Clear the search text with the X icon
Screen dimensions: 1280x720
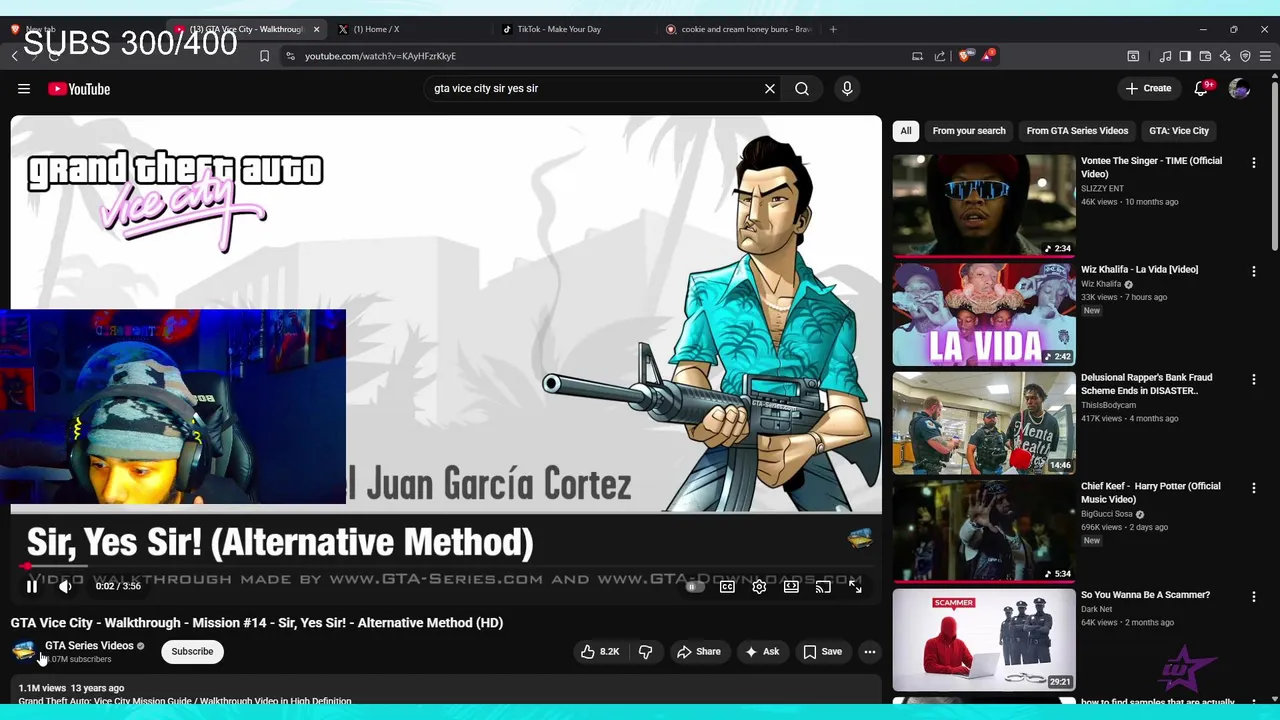tap(770, 89)
